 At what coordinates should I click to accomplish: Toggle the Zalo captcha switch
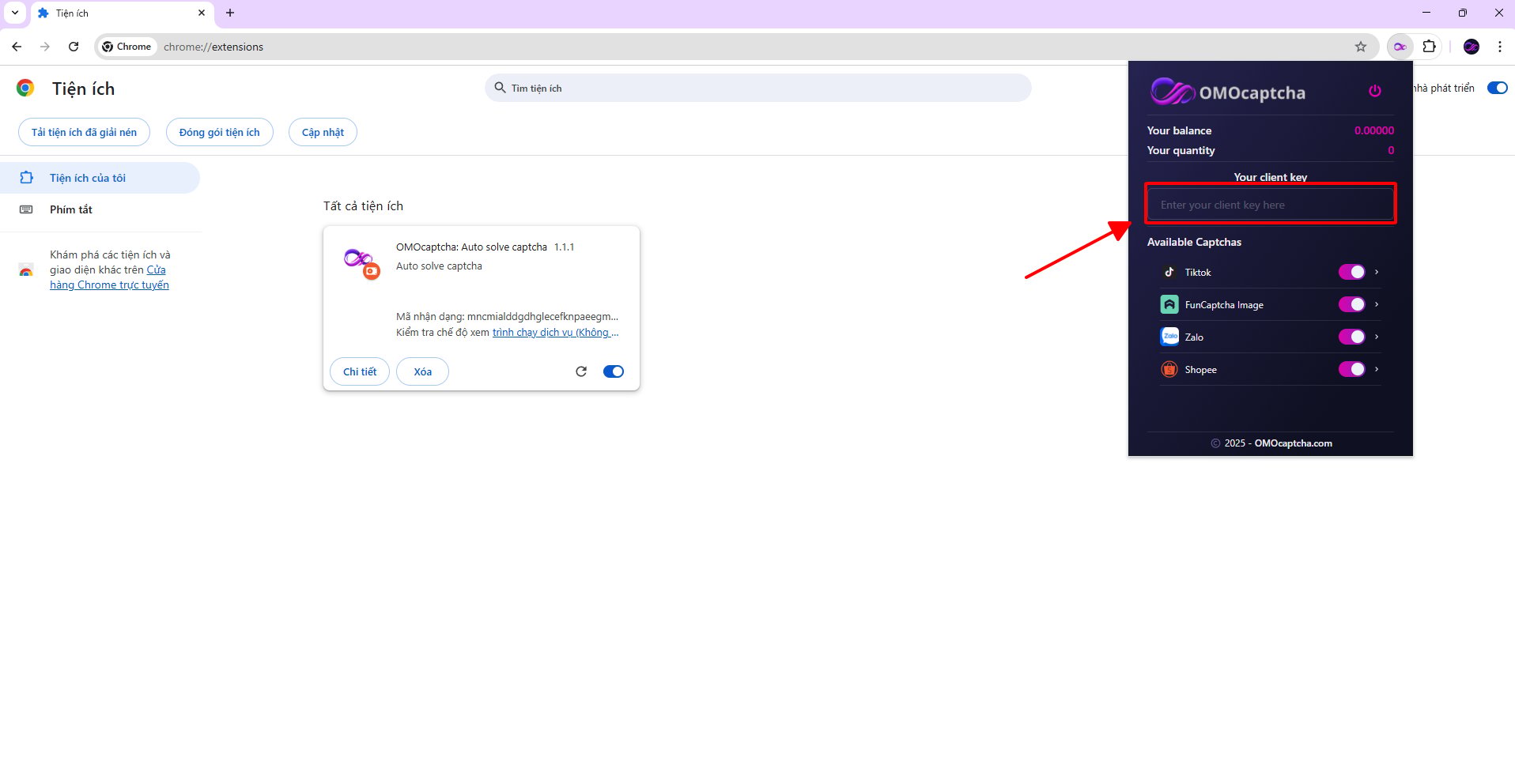tap(1351, 337)
